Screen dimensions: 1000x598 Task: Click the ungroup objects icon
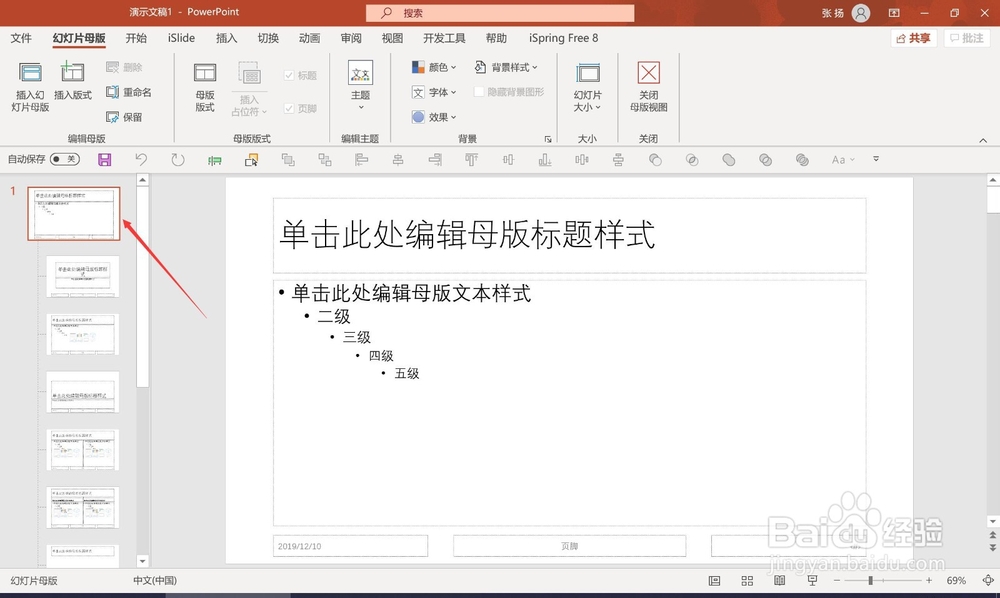325,160
